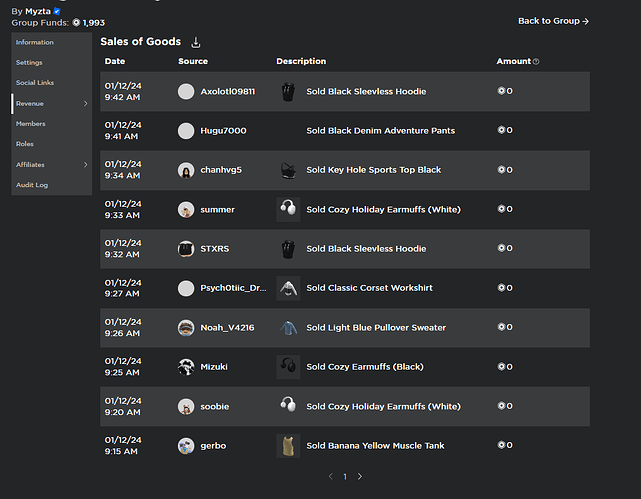
Task: Click Noah_V4216's avatar icon
Action: pos(186,328)
